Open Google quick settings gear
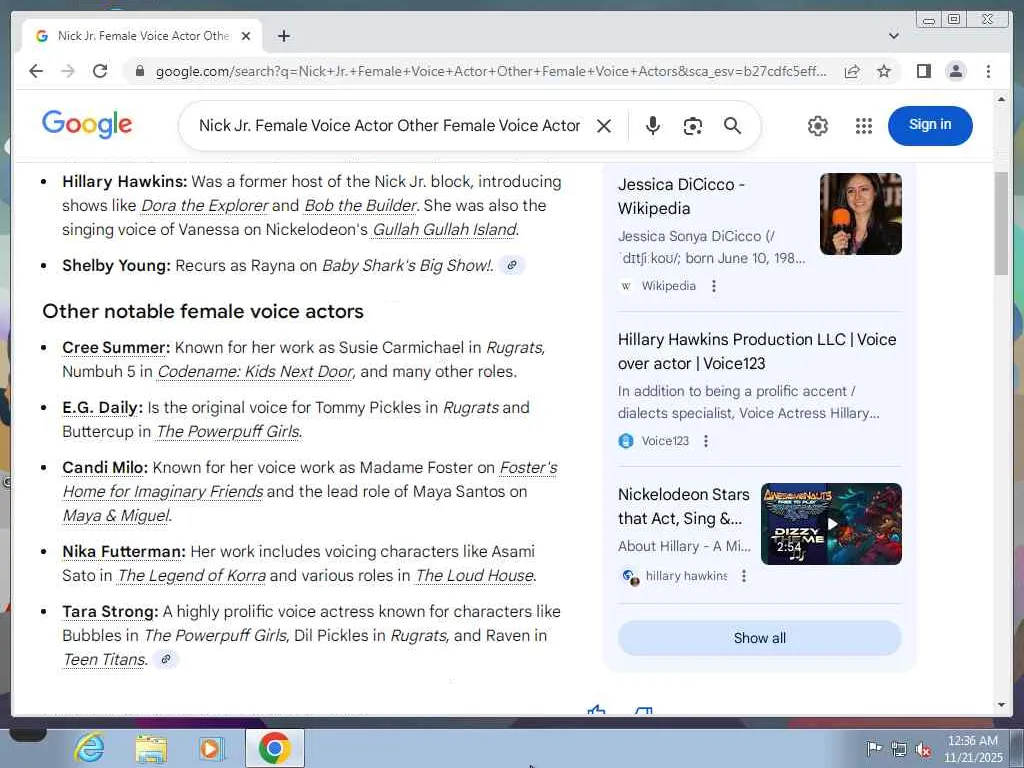 818,125
